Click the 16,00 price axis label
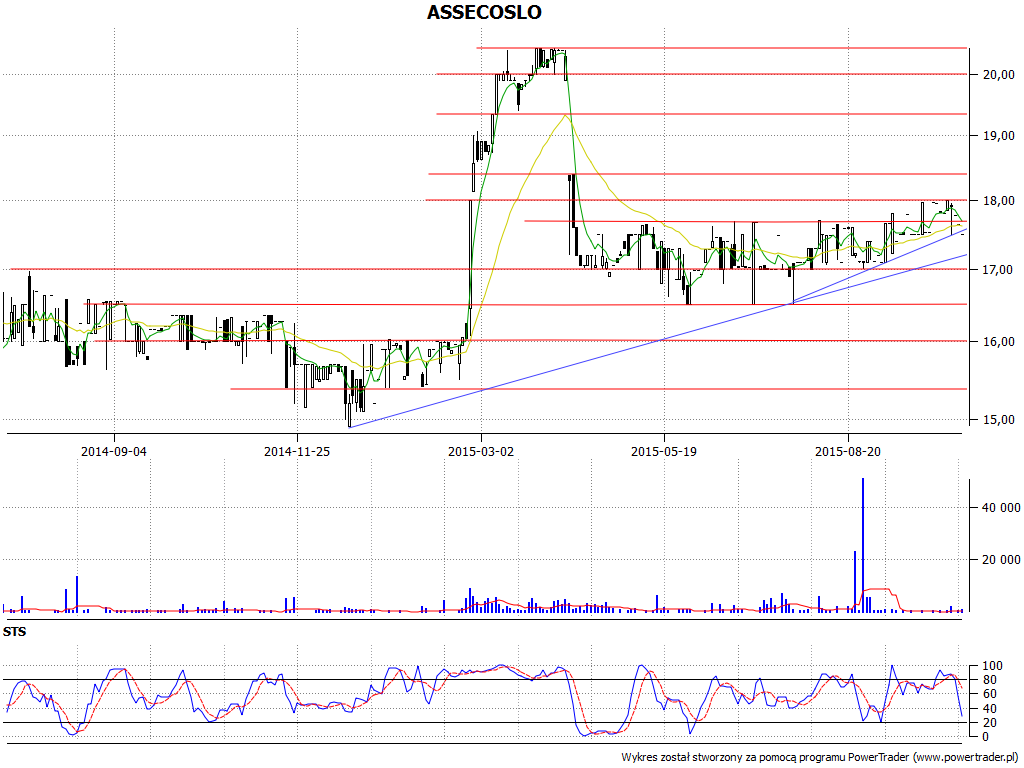1024x768 pixels. pyautogui.click(x=999, y=342)
